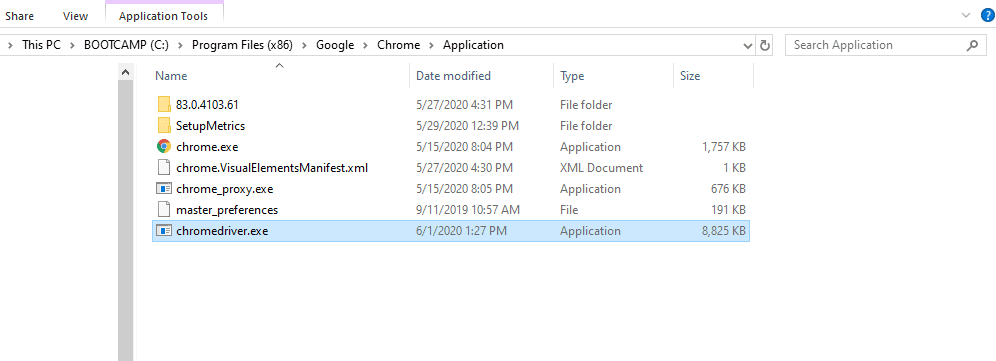Select the master_preferences file name
The image size is (996, 361).
pos(227,210)
